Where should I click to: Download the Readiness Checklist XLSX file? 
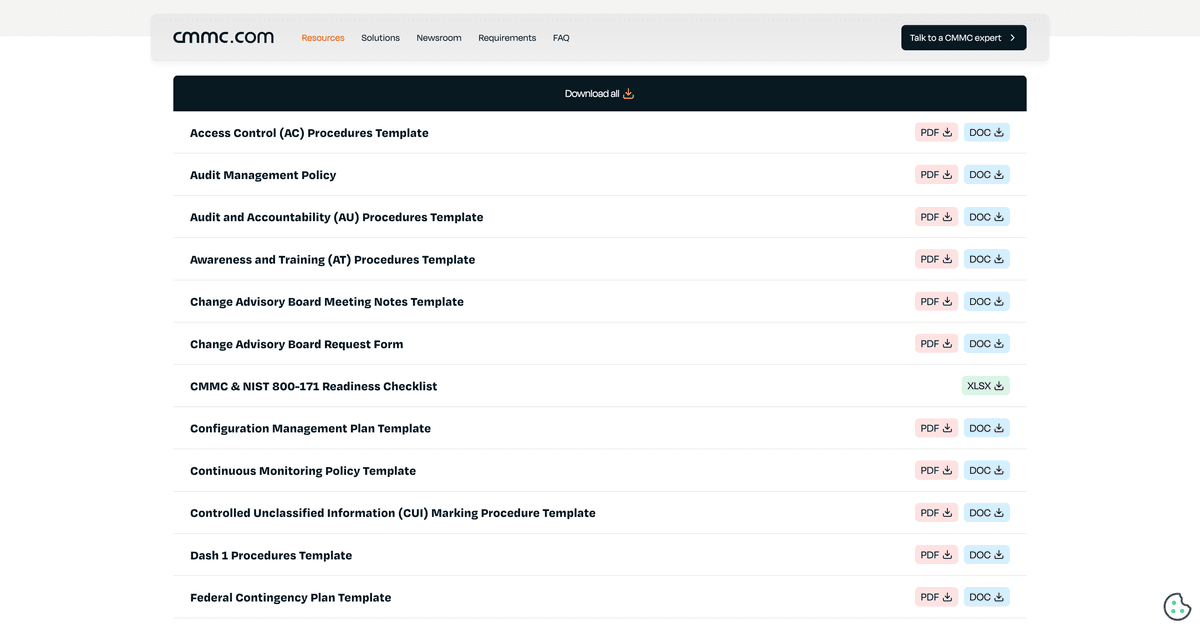[x=985, y=386]
